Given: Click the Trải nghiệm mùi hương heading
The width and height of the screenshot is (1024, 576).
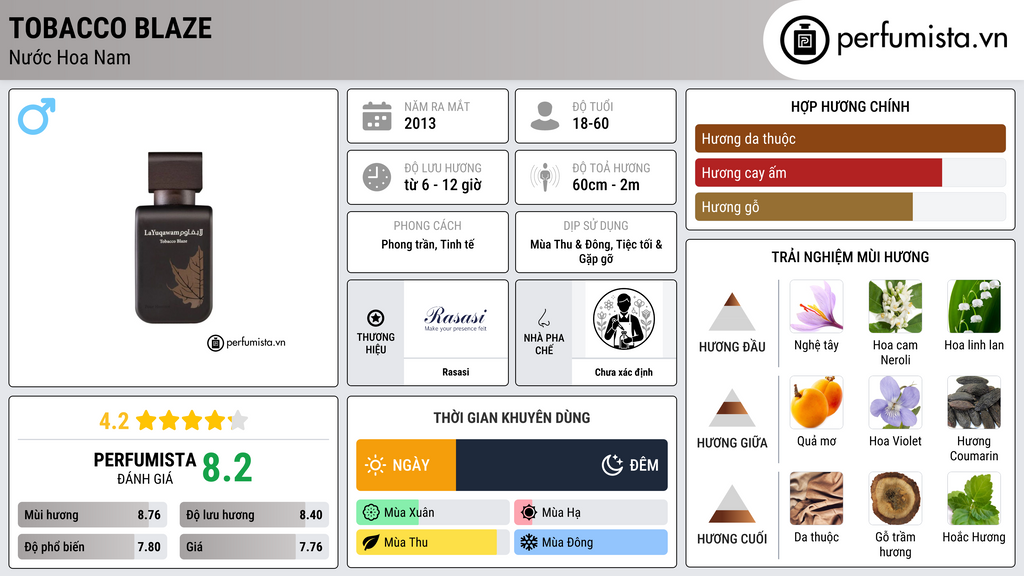Looking at the screenshot, I should pos(850,257).
